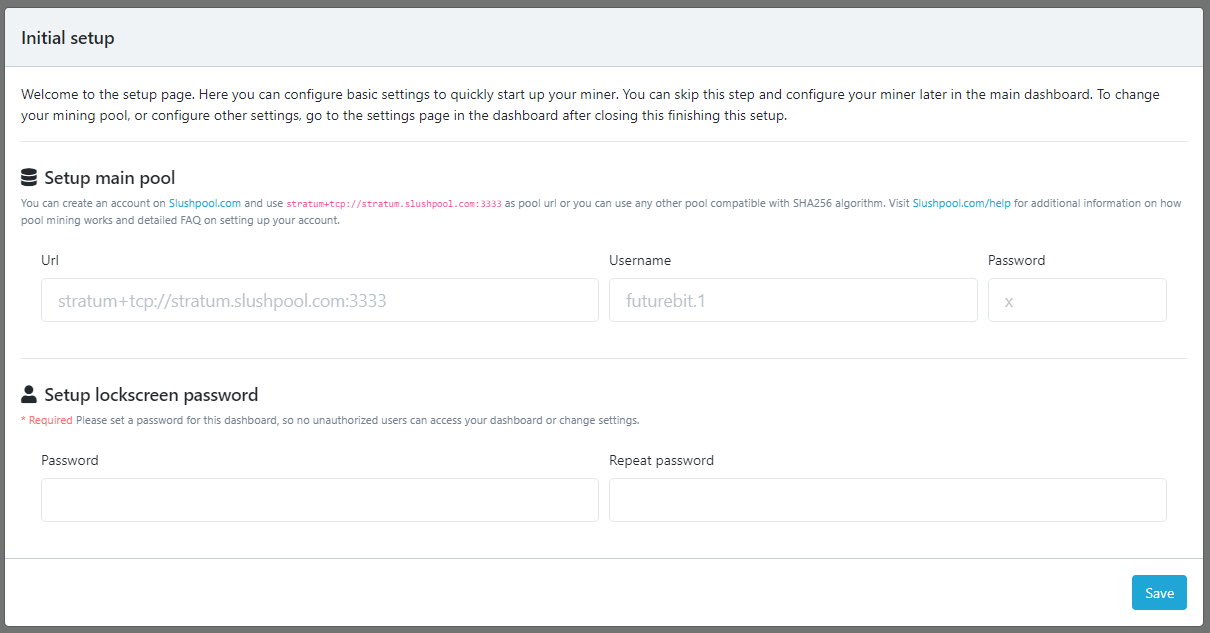Click the Username field label
Viewport: 1210px width, 633px height.
(640, 260)
